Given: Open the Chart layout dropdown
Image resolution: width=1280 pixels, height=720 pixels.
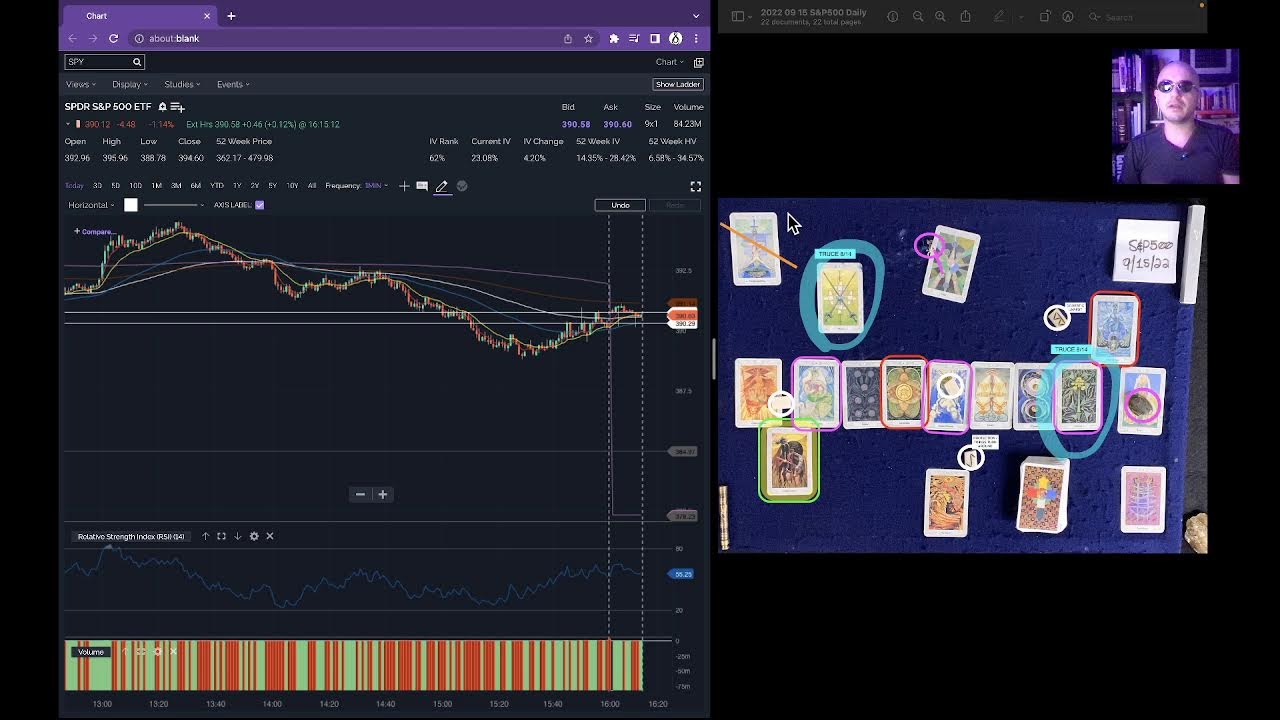Looking at the screenshot, I should point(669,62).
